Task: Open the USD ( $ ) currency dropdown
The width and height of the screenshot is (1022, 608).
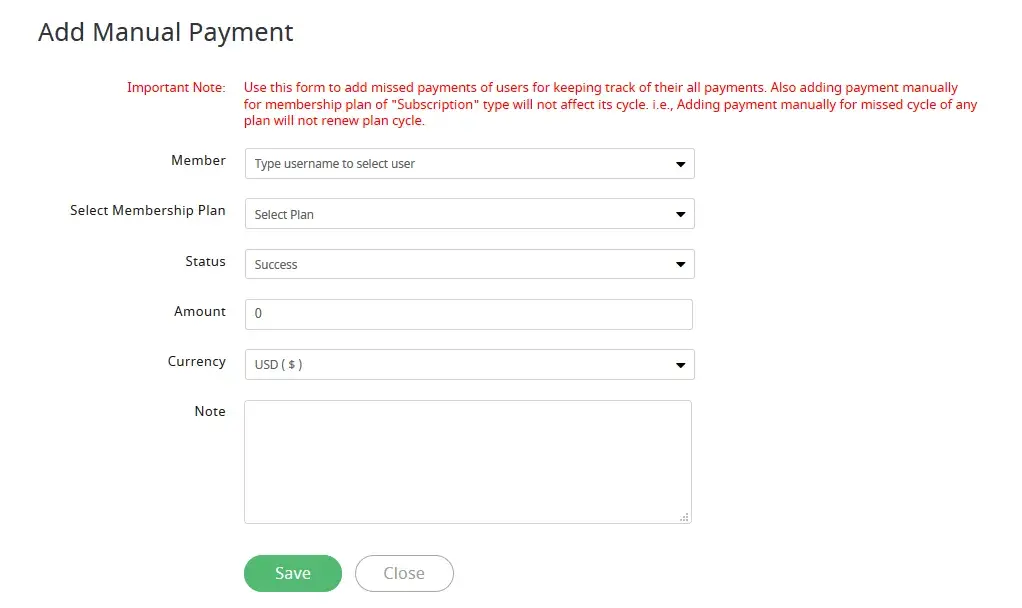Action: (x=460, y=364)
